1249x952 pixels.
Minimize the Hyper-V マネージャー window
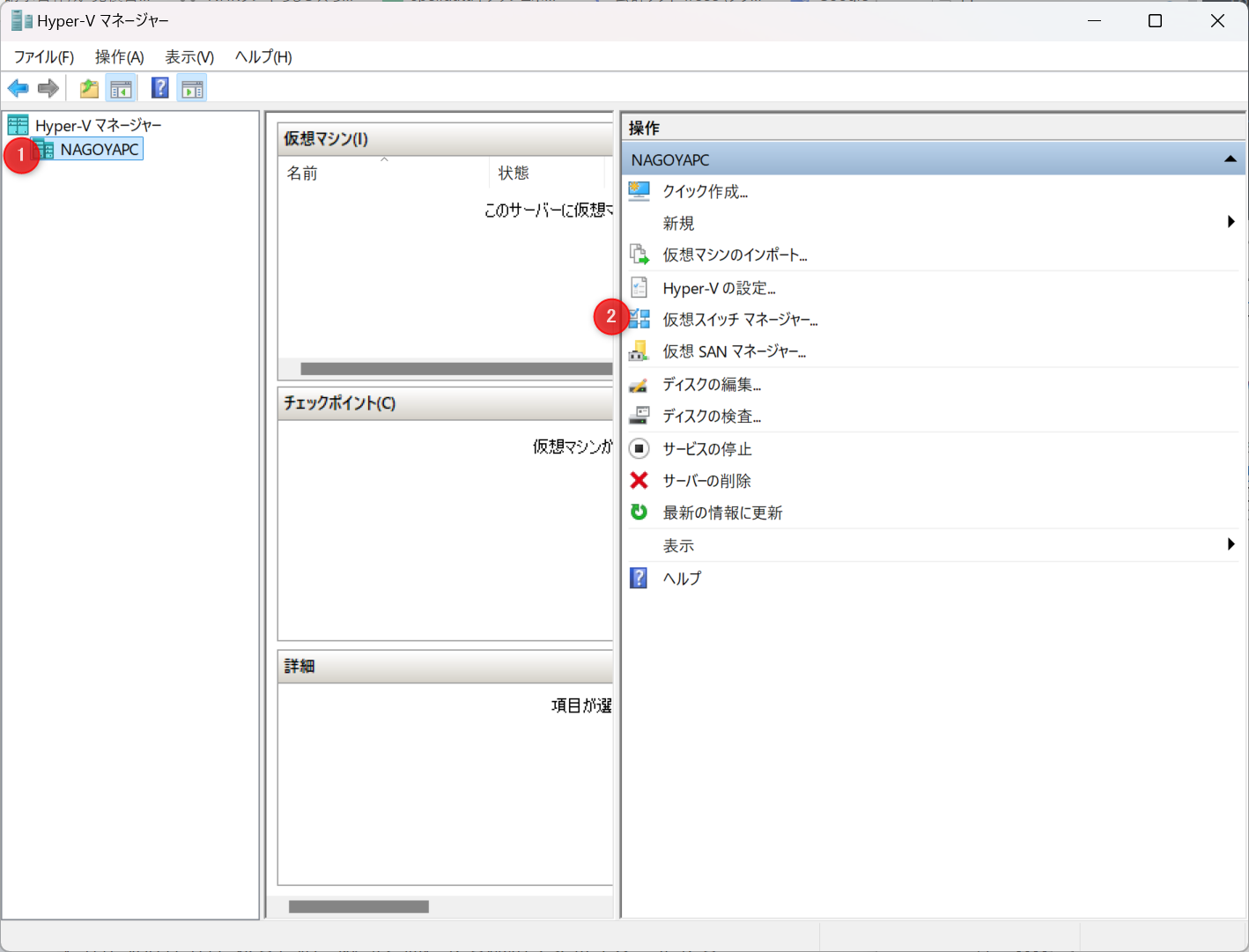tap(1094, 20)
